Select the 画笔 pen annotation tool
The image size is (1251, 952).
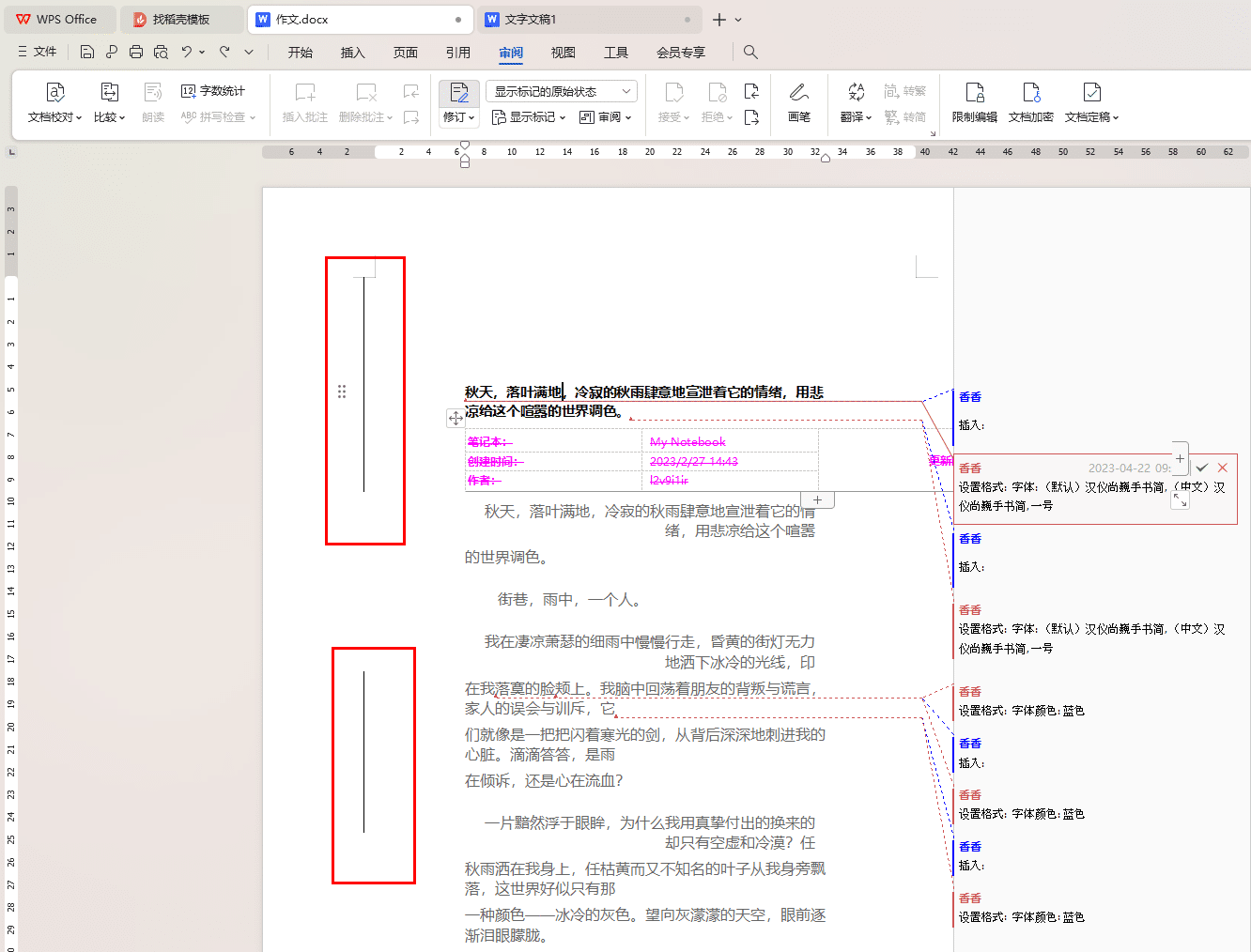(798, 101)
